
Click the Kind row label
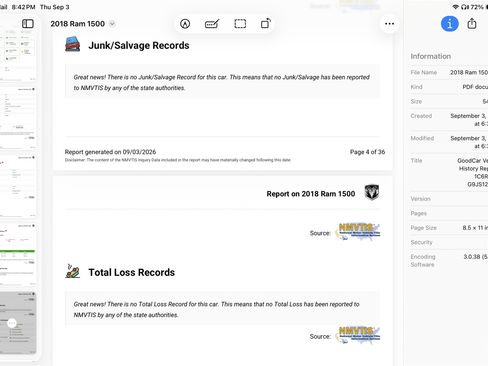(x=416, y=87)
